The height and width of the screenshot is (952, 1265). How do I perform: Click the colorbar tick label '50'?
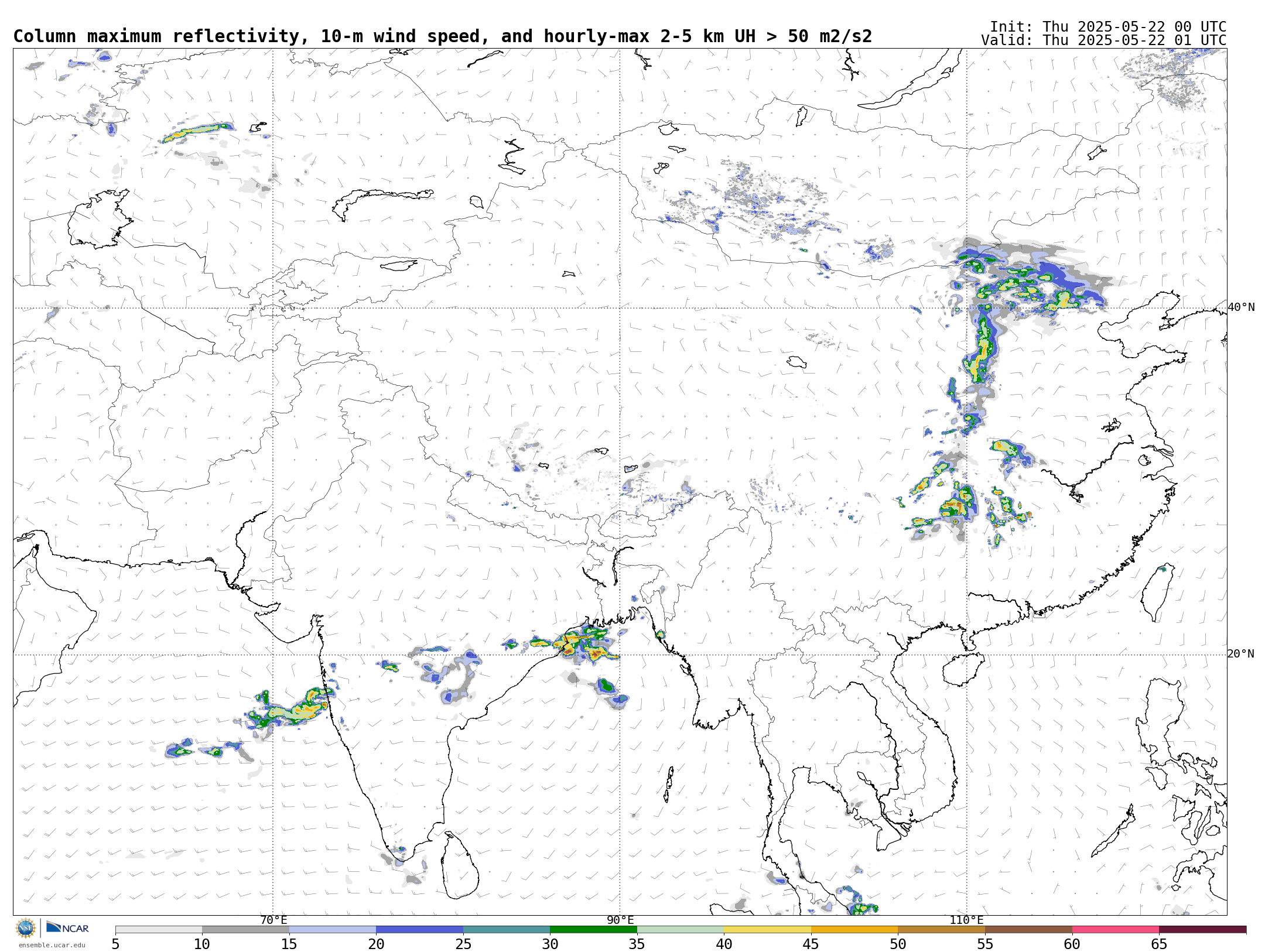click(x=898, y=944)
